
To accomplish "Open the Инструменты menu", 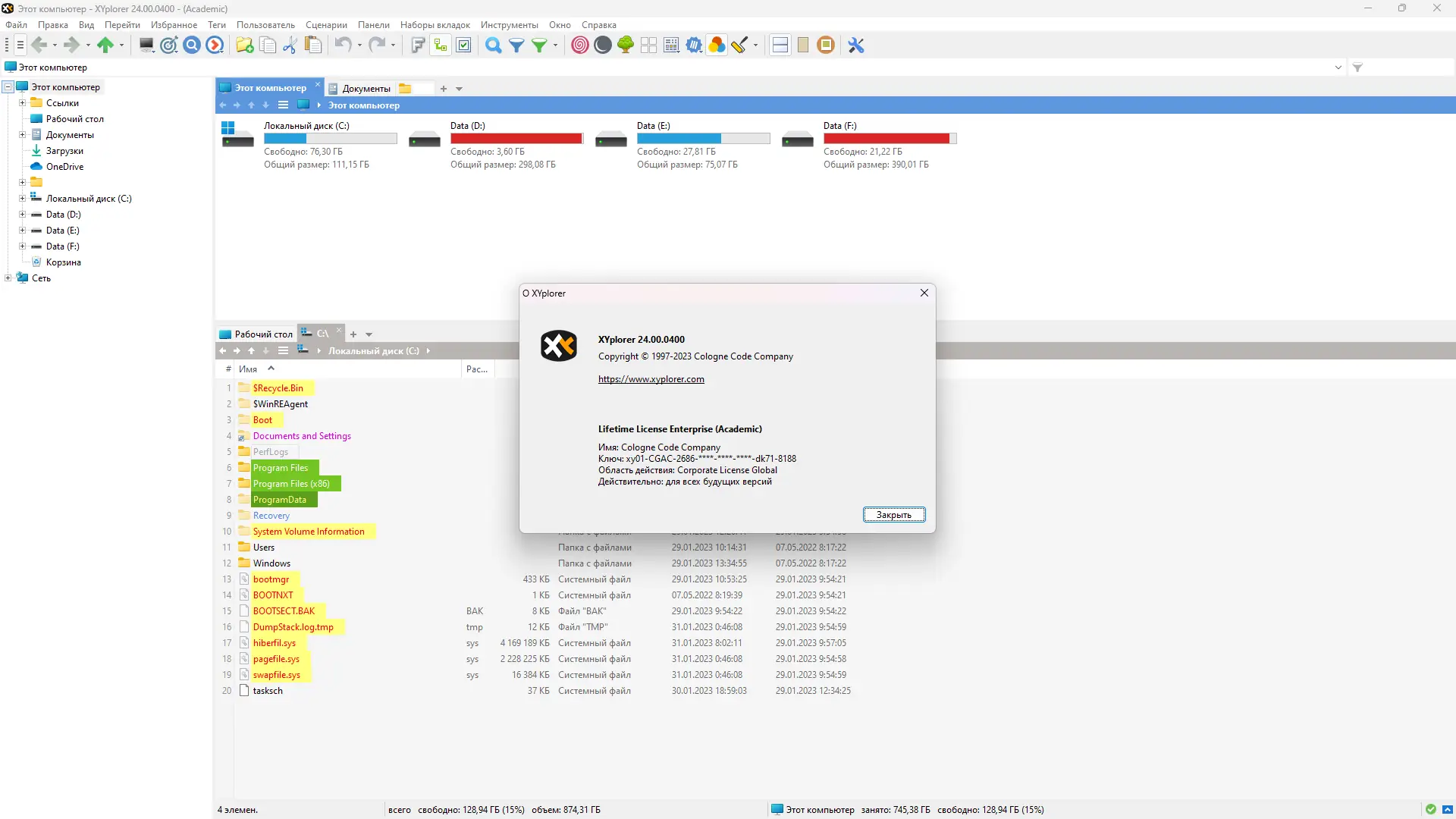I will click(x=509, y=25).
